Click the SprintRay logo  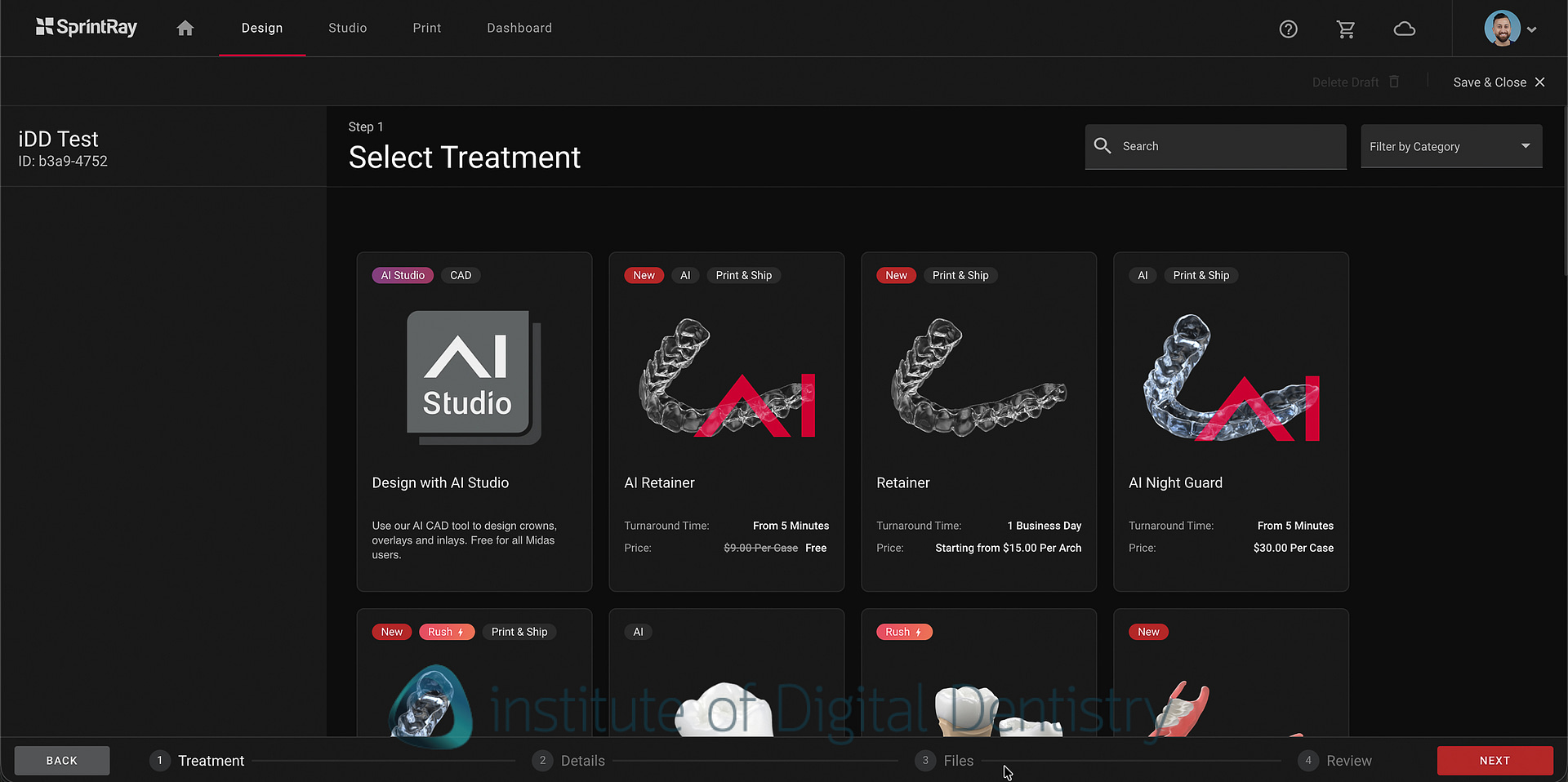tap(86, 27)
